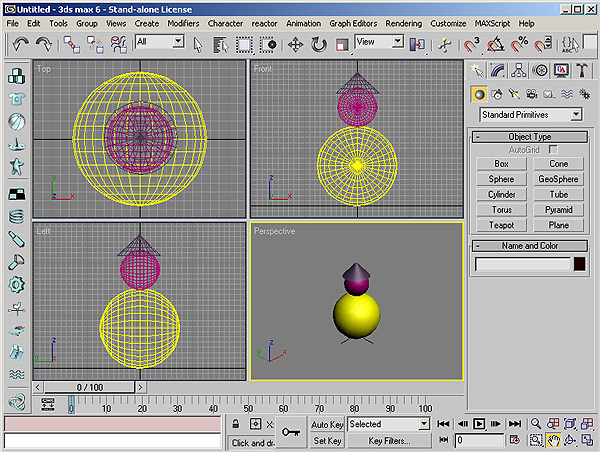Open the Modifiers menu

pyautogui.click(x=183, y=22)
